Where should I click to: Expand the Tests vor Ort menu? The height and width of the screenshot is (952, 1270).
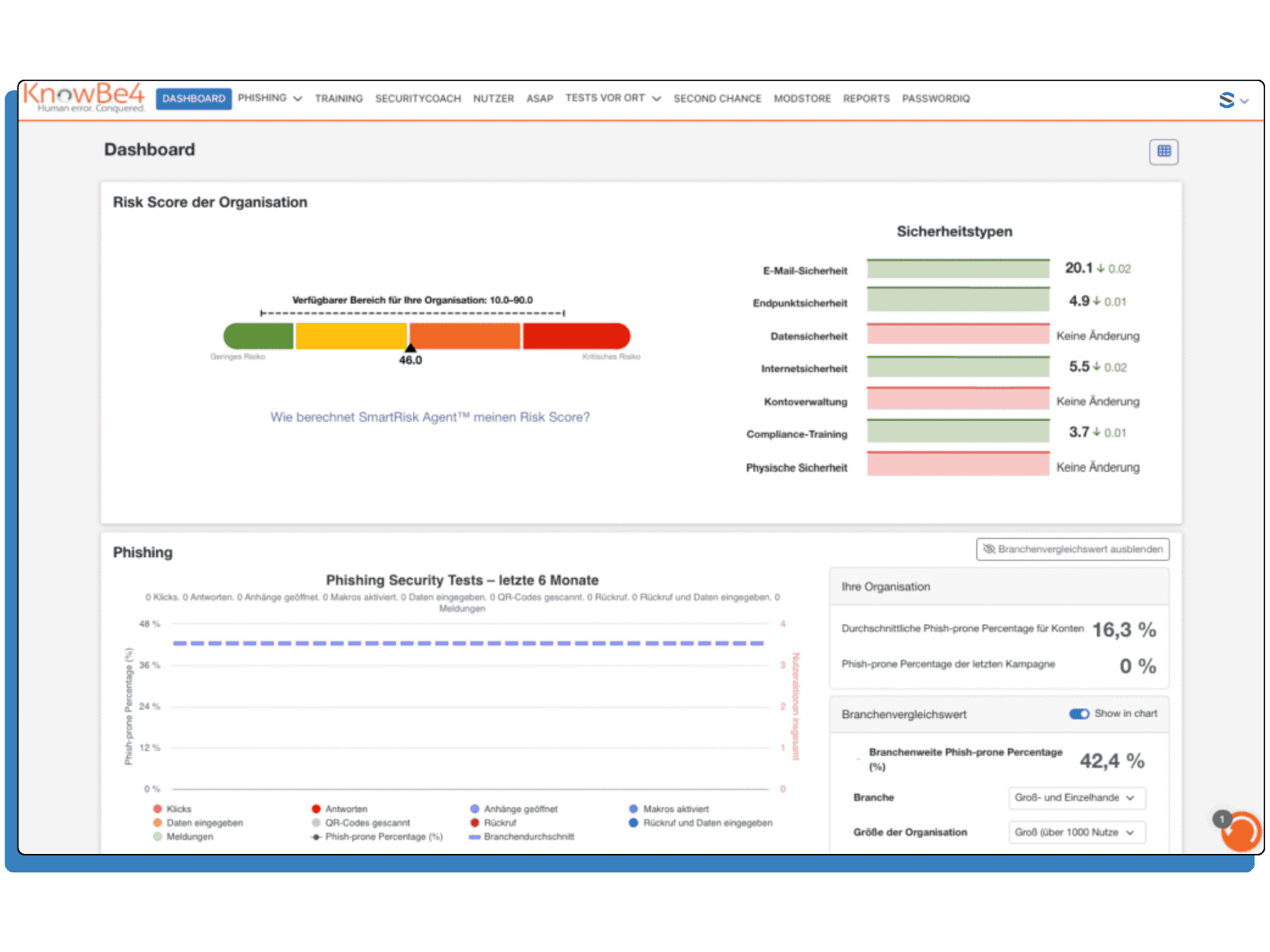pos(612,98)
